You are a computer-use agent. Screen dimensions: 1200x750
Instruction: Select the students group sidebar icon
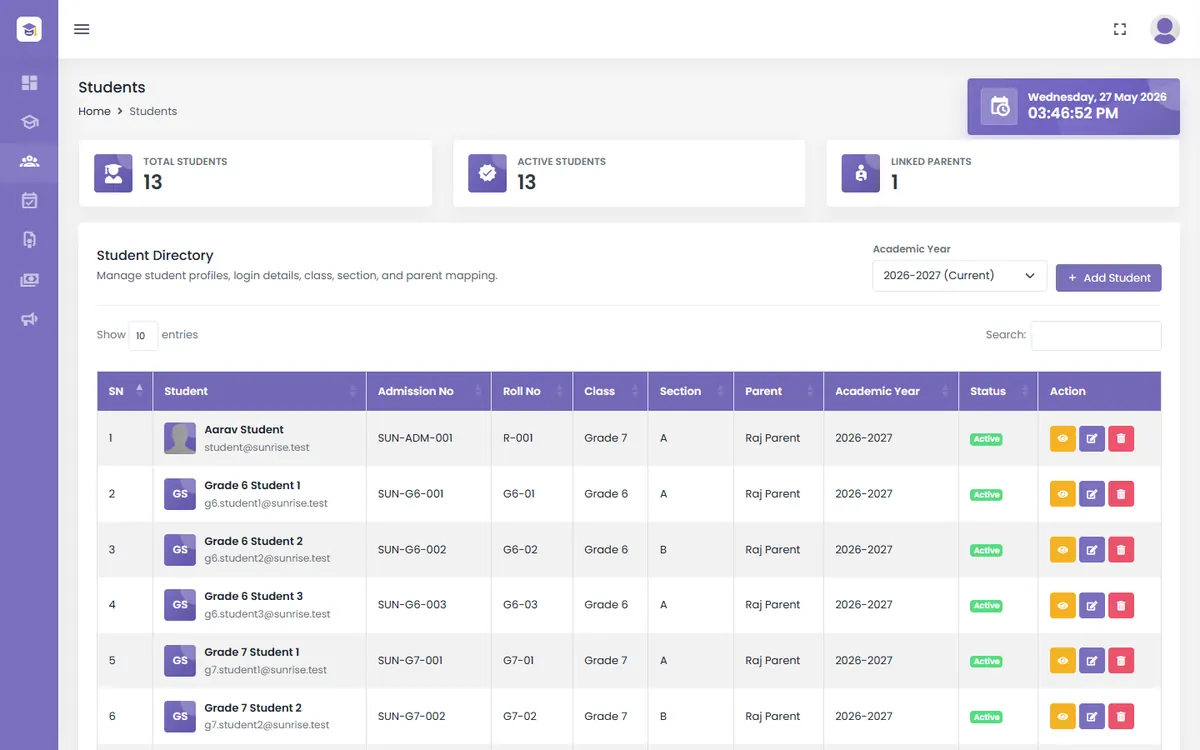tap(29, 161)
